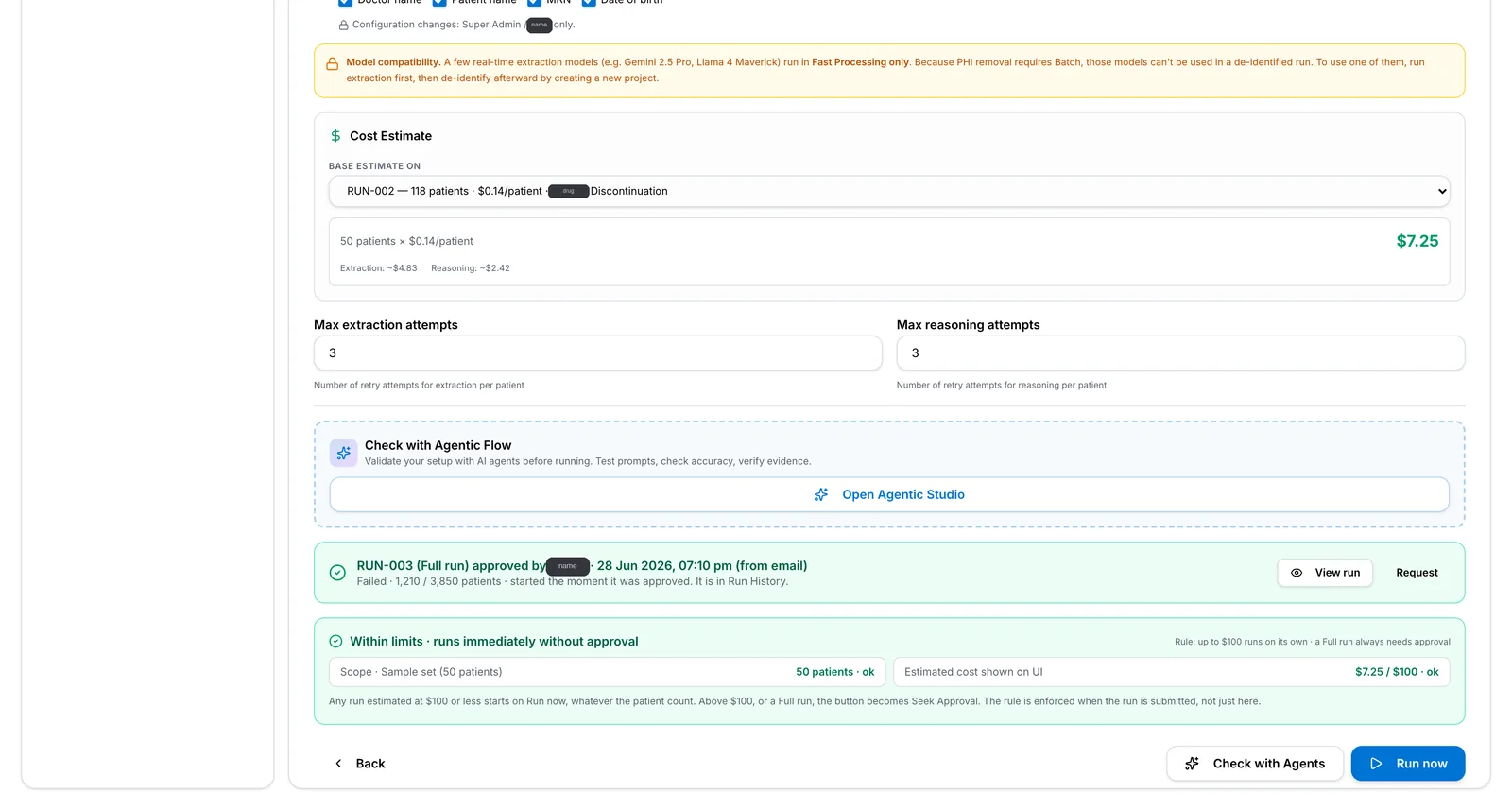Click the $7.25 total cost estimate
This screenshot has height=810, width=1512.
1417,241
